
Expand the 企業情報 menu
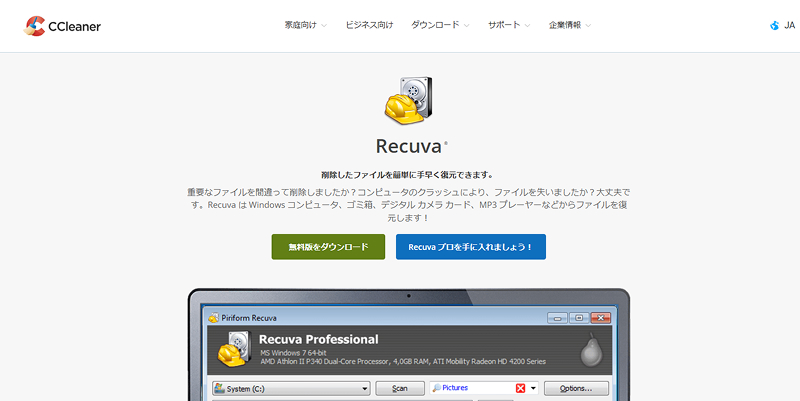click(x=570, y=25)
